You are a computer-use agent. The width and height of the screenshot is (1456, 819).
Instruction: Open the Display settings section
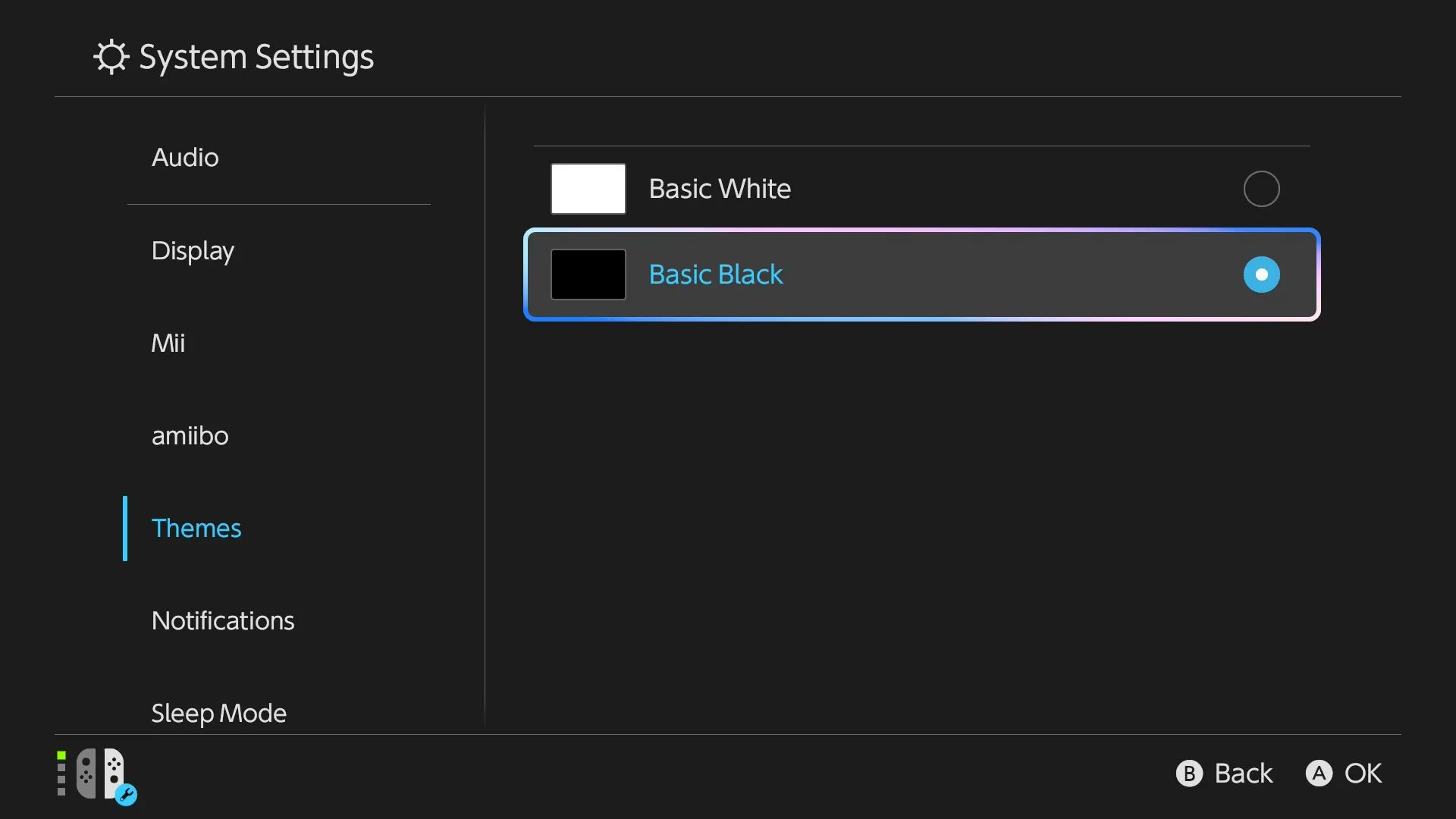pos(193,251)
